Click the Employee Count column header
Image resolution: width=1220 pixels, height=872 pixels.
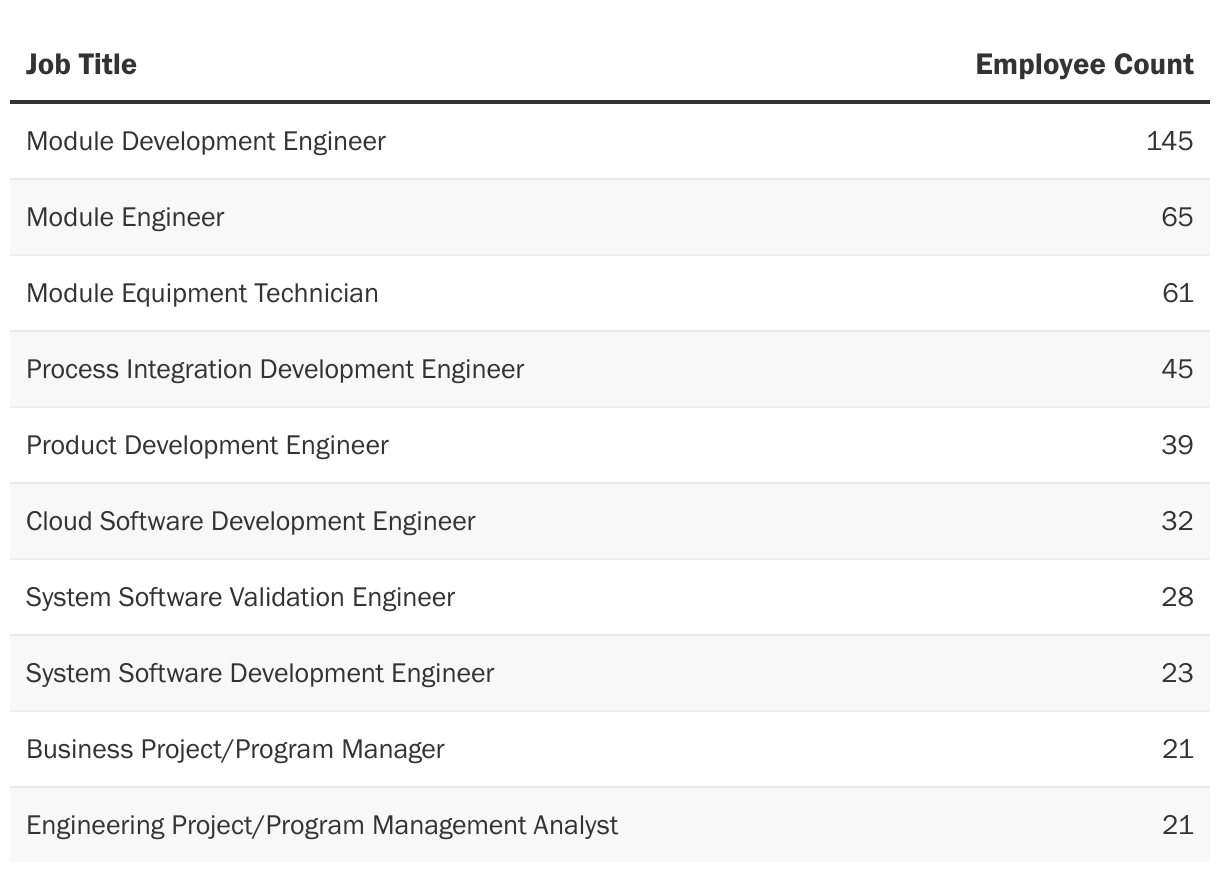pyautogui.click(x=1084, y=64)
